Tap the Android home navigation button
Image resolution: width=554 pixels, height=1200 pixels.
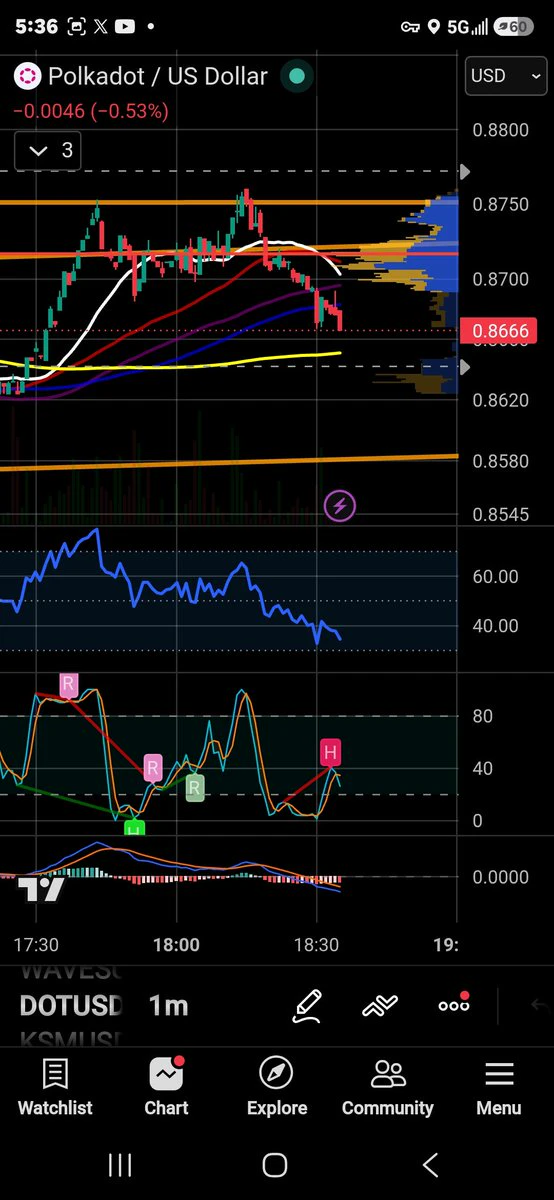coord(275,1164)
